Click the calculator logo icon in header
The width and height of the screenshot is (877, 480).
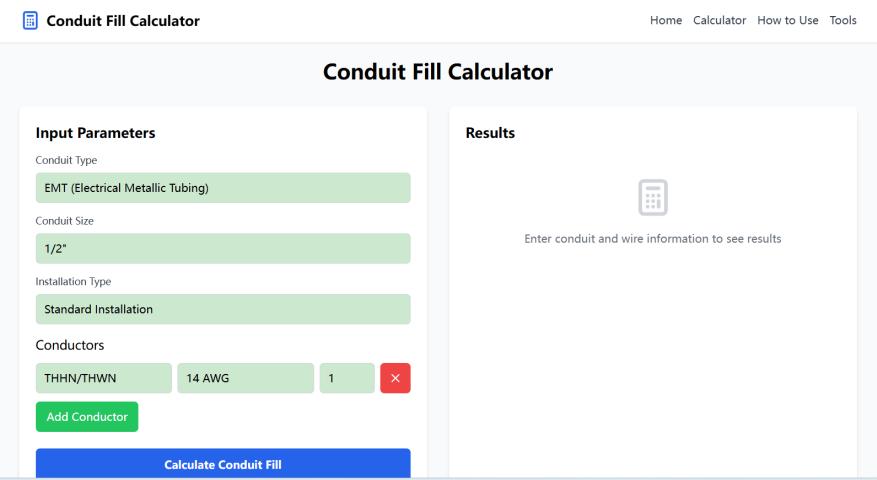coord(31,21)
